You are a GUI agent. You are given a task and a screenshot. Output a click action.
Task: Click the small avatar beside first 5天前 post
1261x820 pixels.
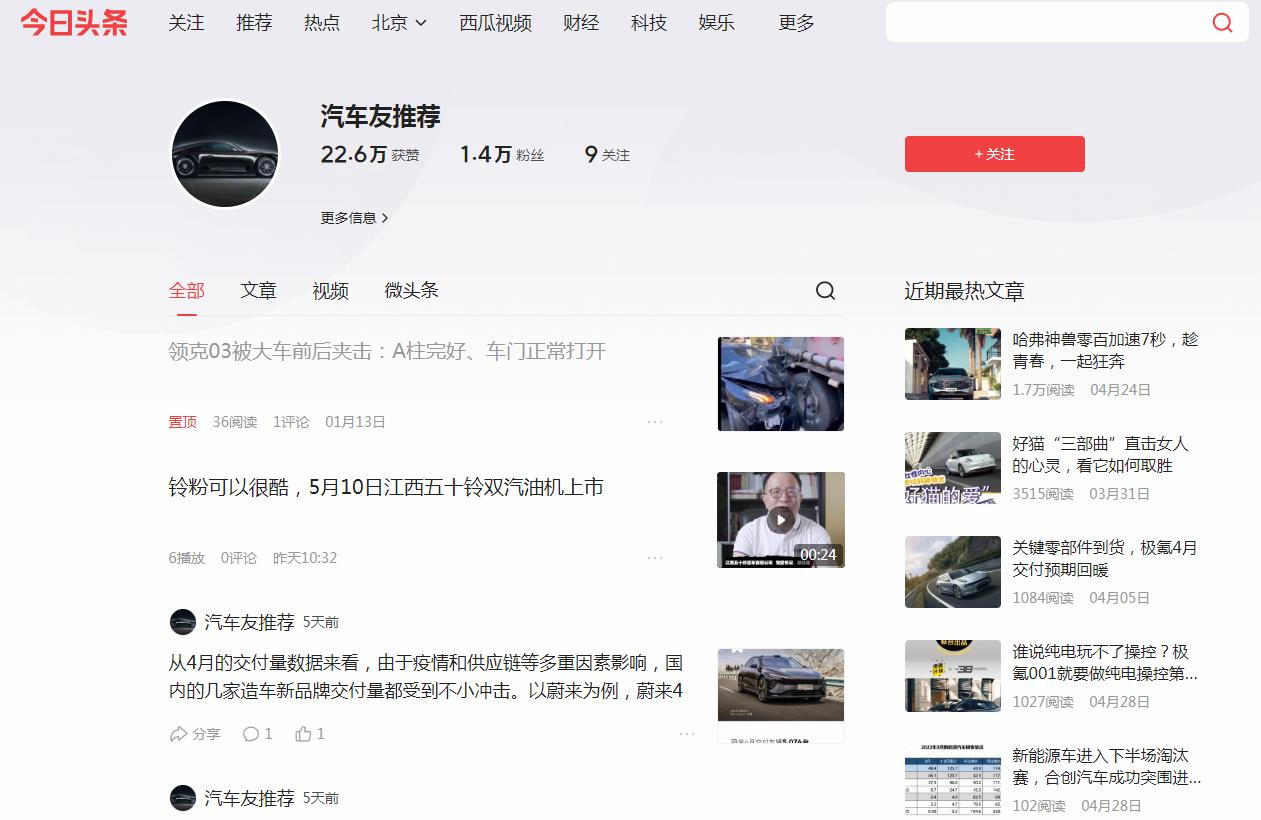(183, 622)
